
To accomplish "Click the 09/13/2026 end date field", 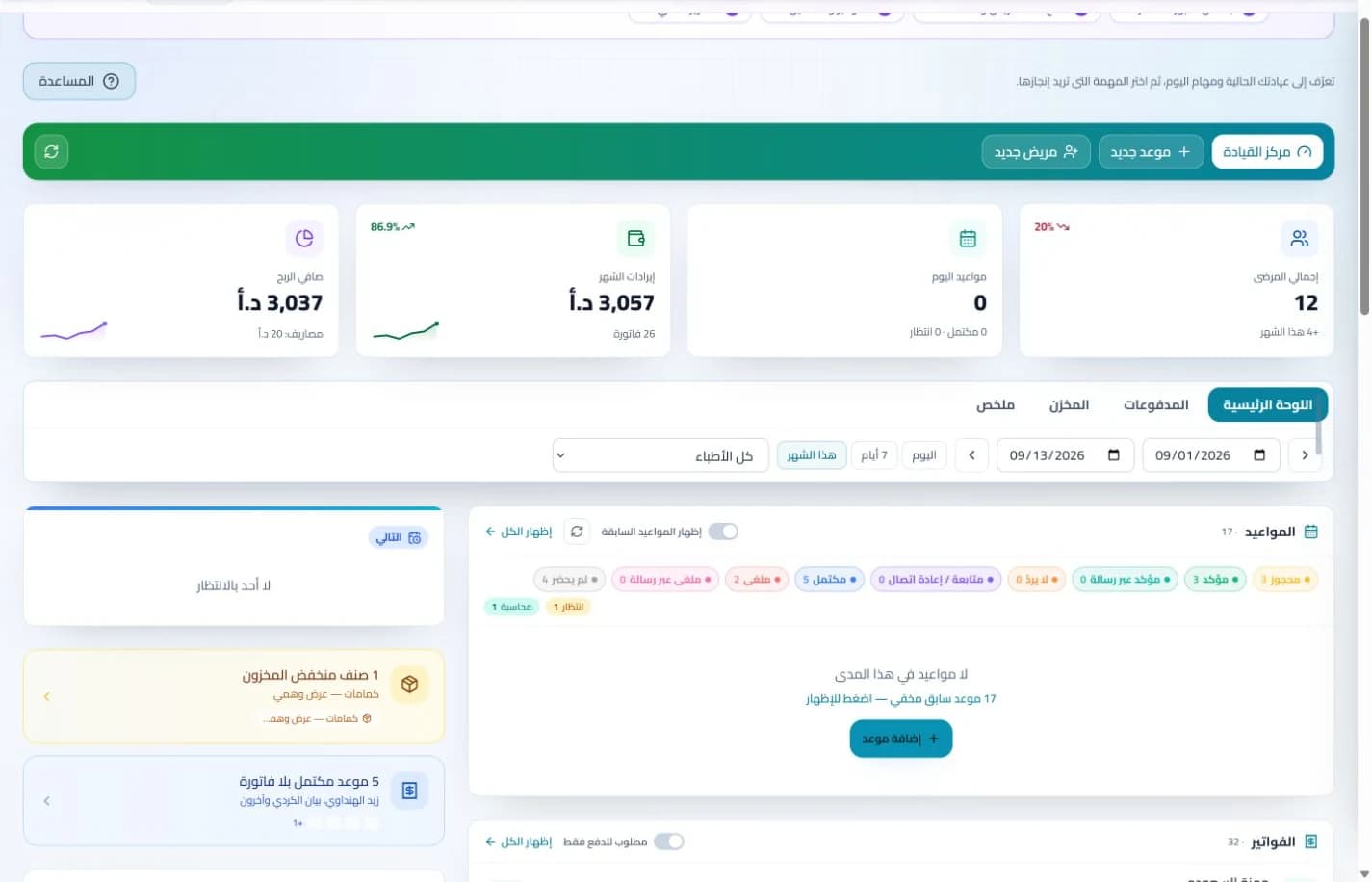I will (1065, 455).
